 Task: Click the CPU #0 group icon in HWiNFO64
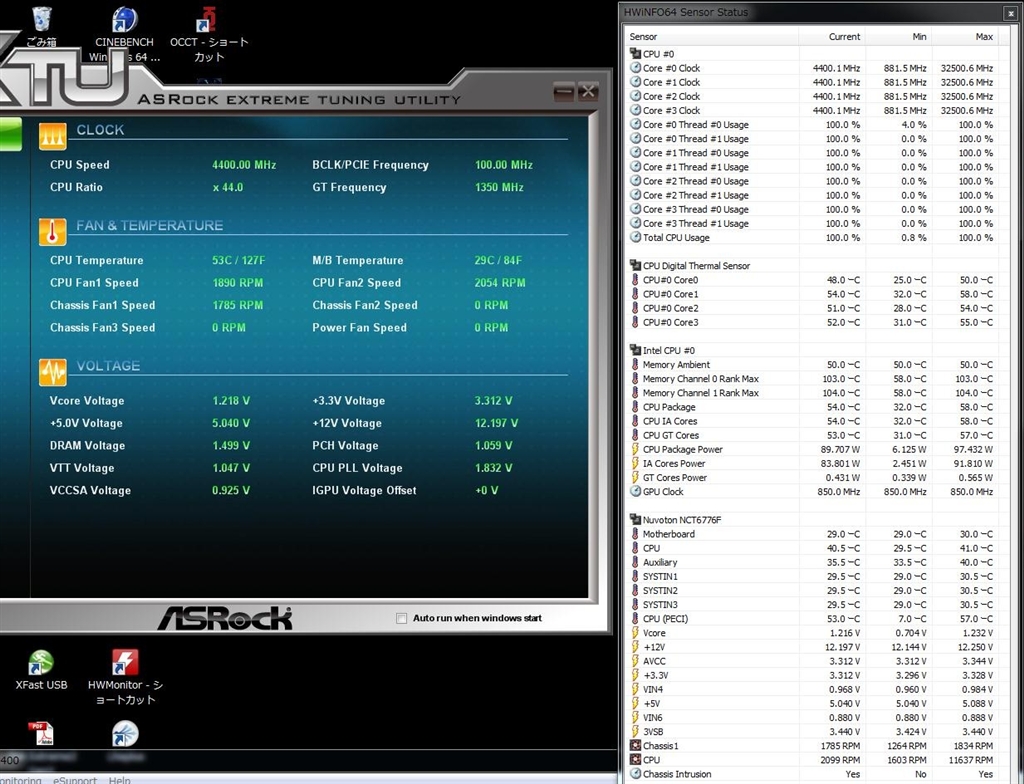(x=635, y=54)
